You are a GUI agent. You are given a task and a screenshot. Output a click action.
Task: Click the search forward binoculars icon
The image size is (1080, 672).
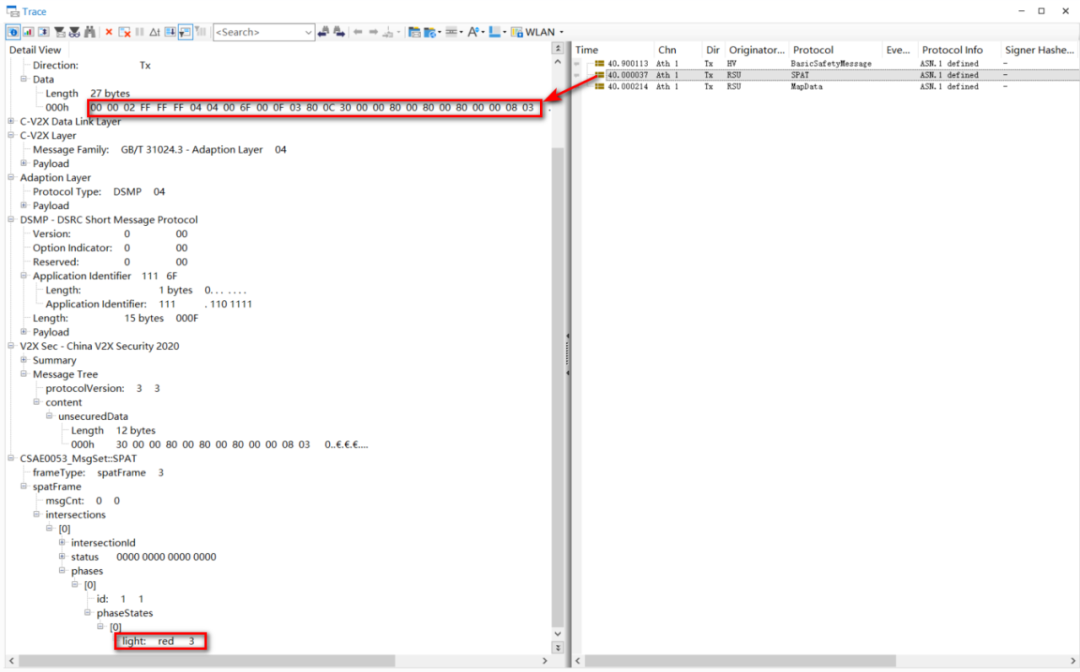click(x=339, y=32)
